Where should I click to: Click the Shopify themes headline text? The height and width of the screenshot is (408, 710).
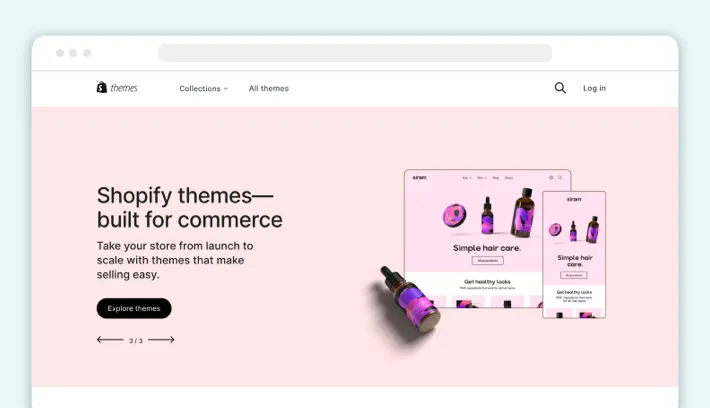(189, 207)
